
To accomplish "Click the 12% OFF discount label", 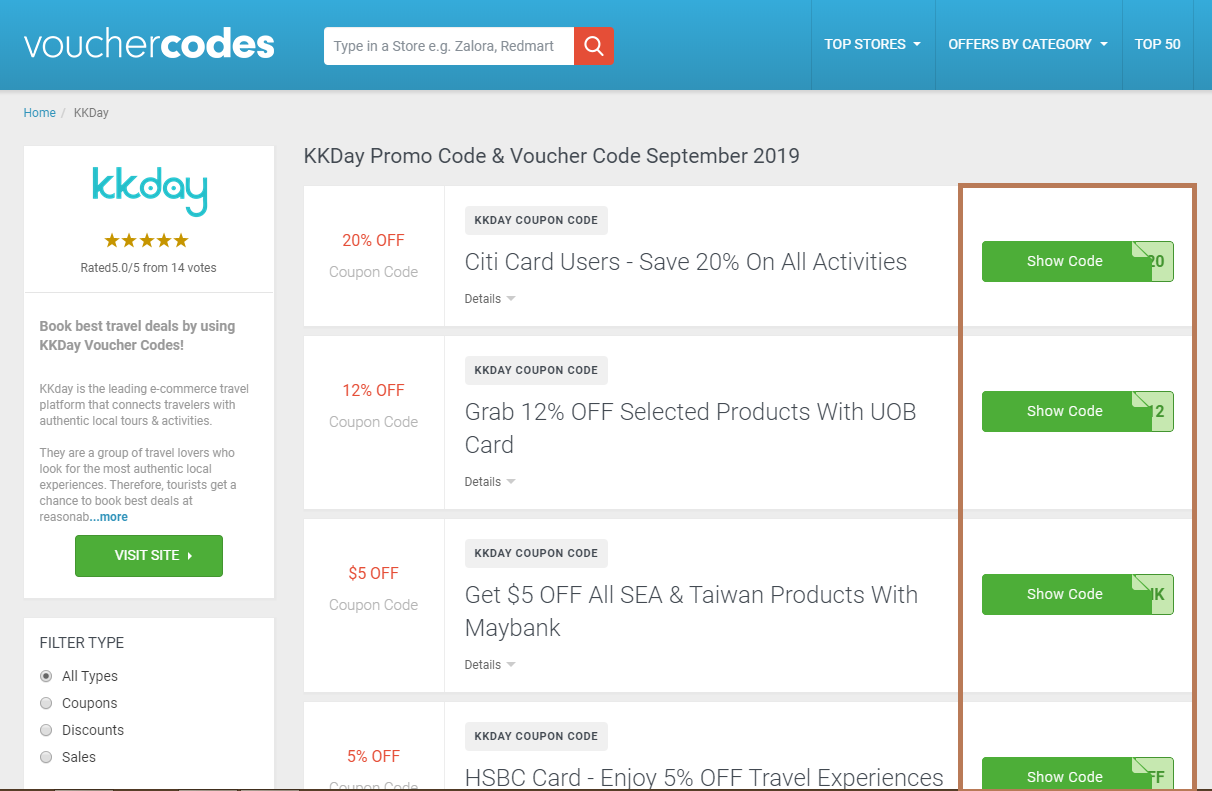I will tap(373, 390).
